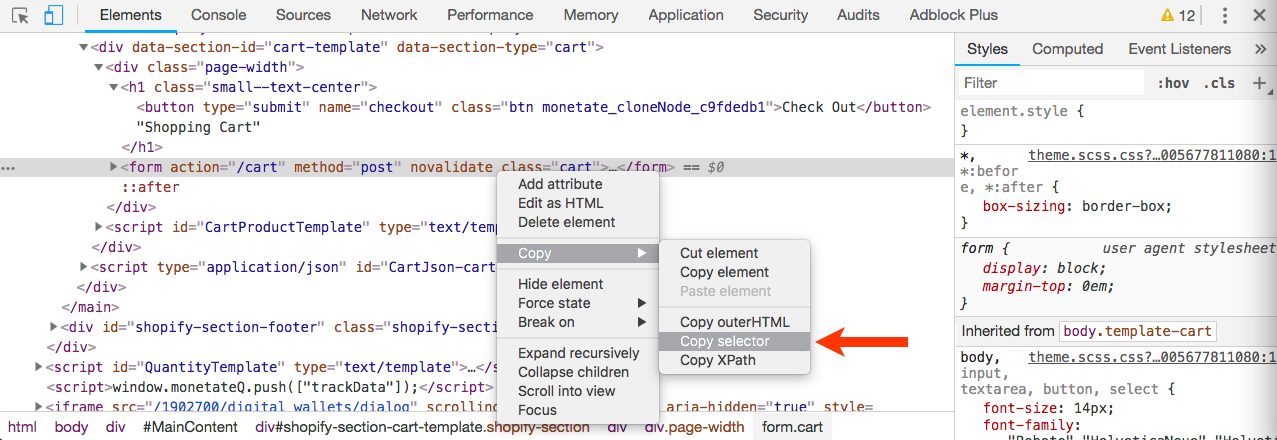1277x440 pixels.
Task: Select Copy outerHTML in submenu
Action: point(735,322)
